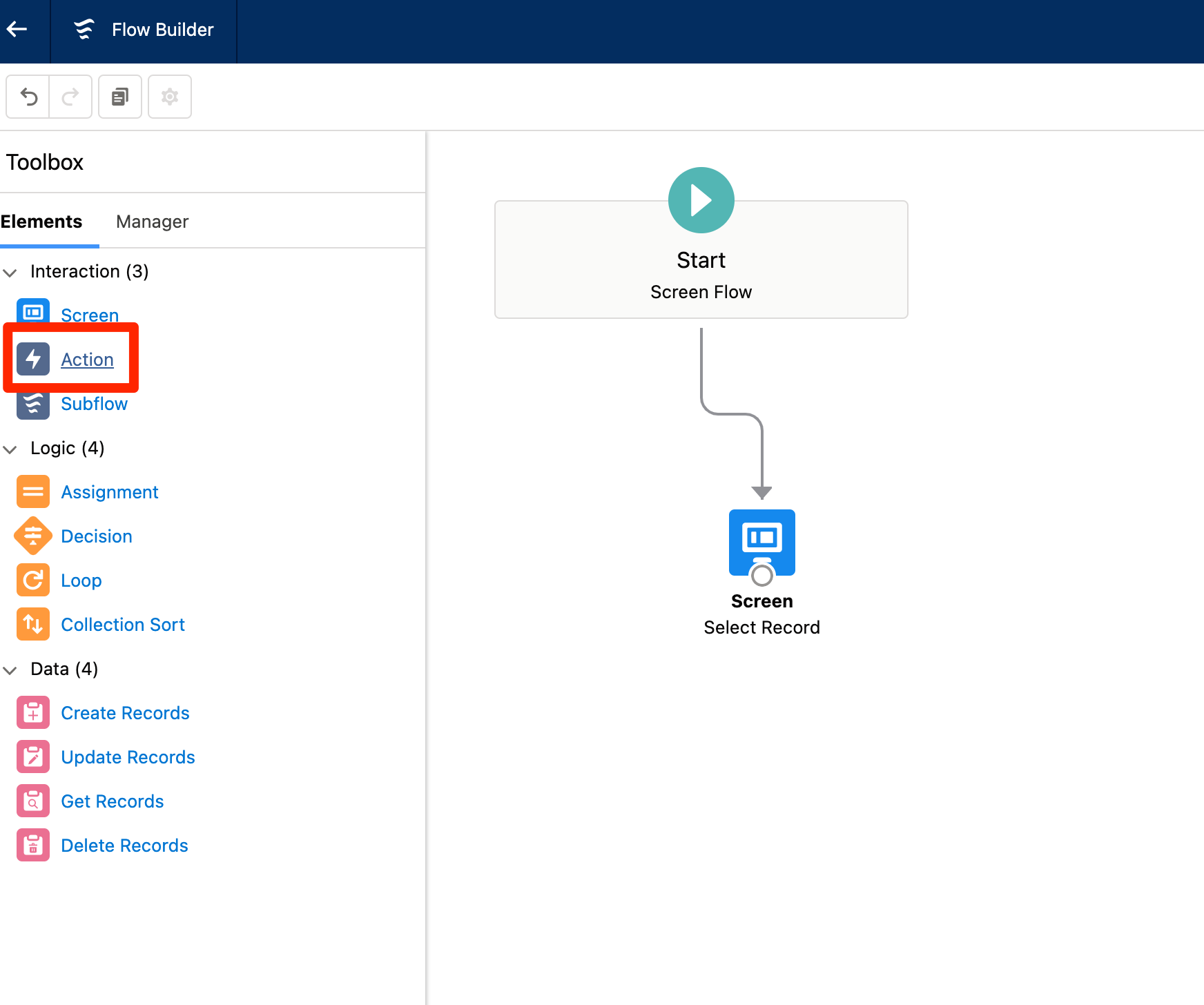The height and width of the screenshot is (1005, 1204).
Task: Open the copy elements toolbar button
Action: [x=120, y=97]
